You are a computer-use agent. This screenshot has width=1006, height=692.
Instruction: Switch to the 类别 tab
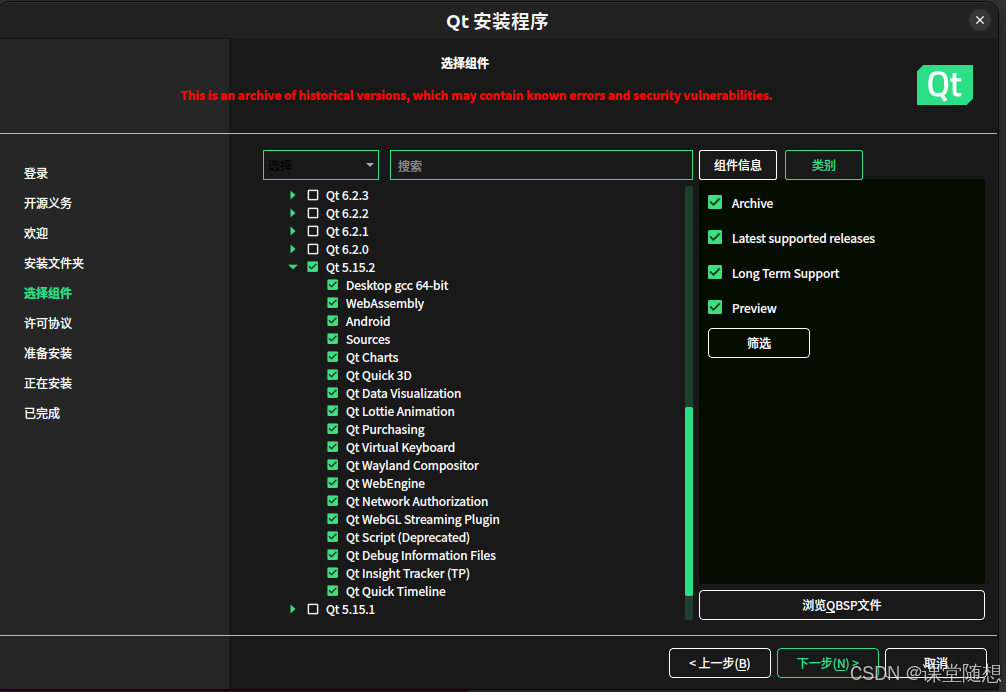pyautogui.click(x=824, y=165)
